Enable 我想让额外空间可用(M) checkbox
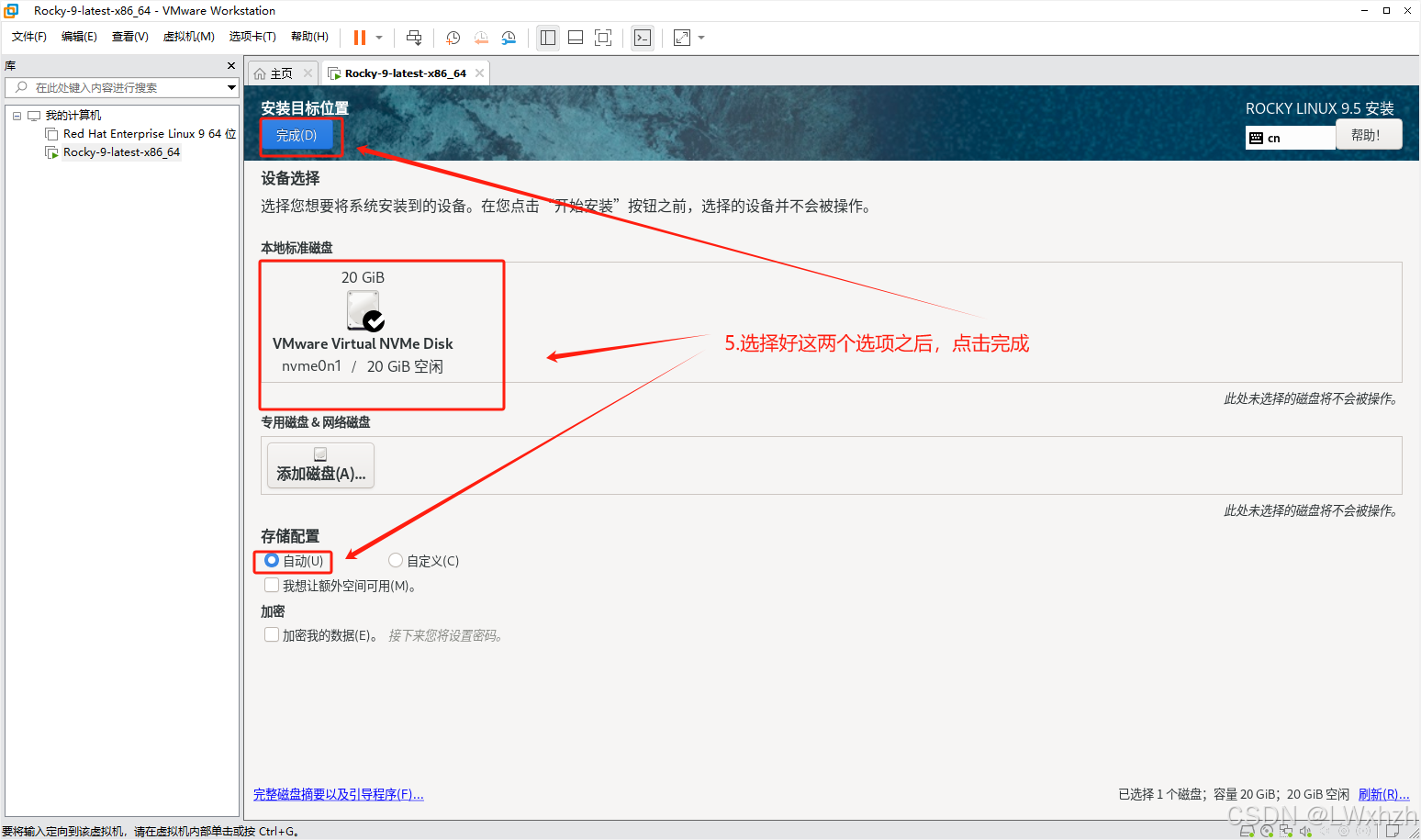The width and height of the screenshot is (1421, 840). [272, 585]
